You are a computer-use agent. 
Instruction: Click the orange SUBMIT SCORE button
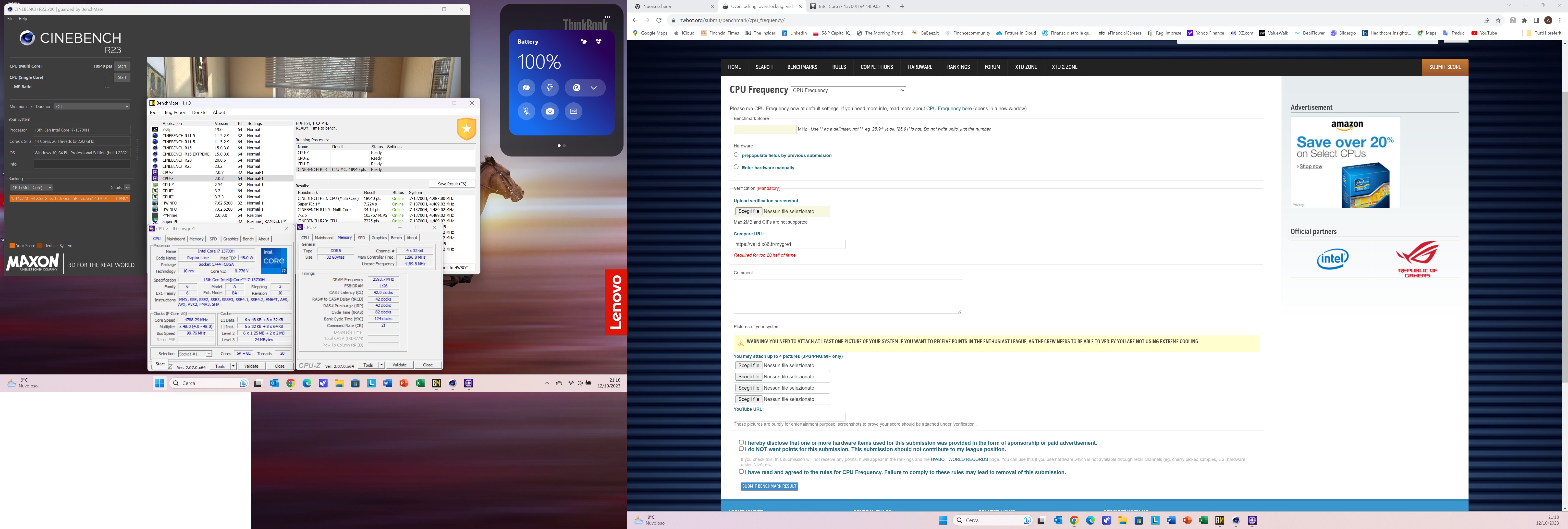coord(1445,67)
